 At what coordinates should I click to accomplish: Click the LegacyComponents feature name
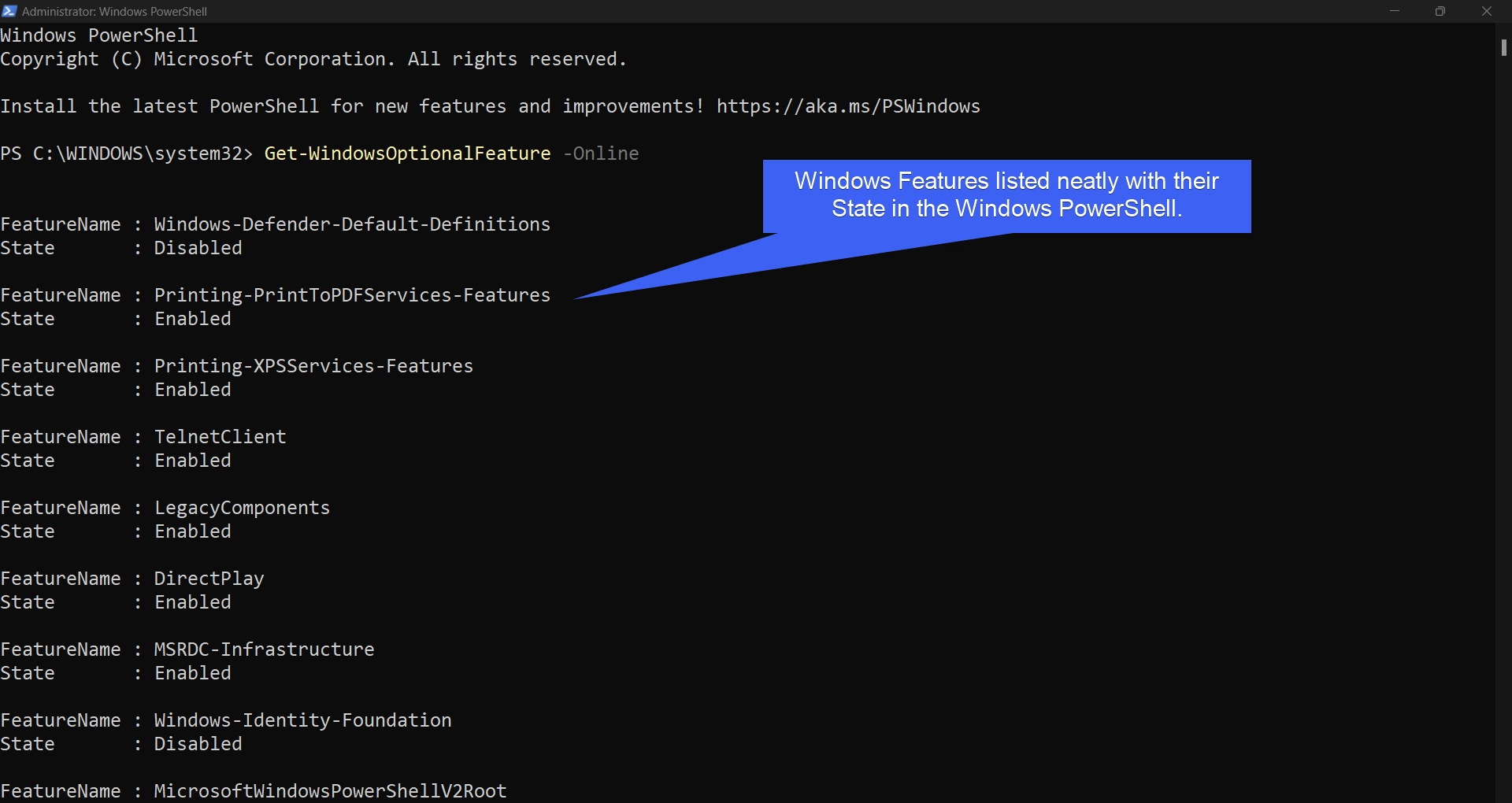pyautogui.click(x=242, y=508)
